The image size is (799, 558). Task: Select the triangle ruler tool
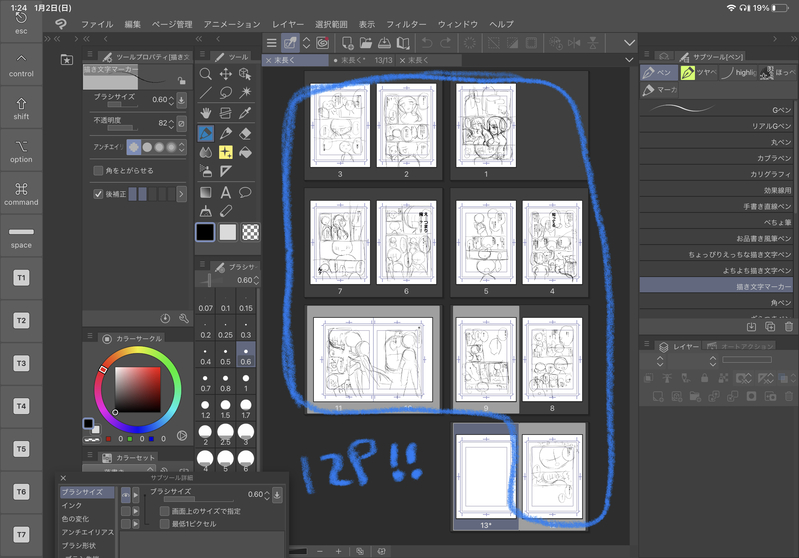click(x=225, y=171)
